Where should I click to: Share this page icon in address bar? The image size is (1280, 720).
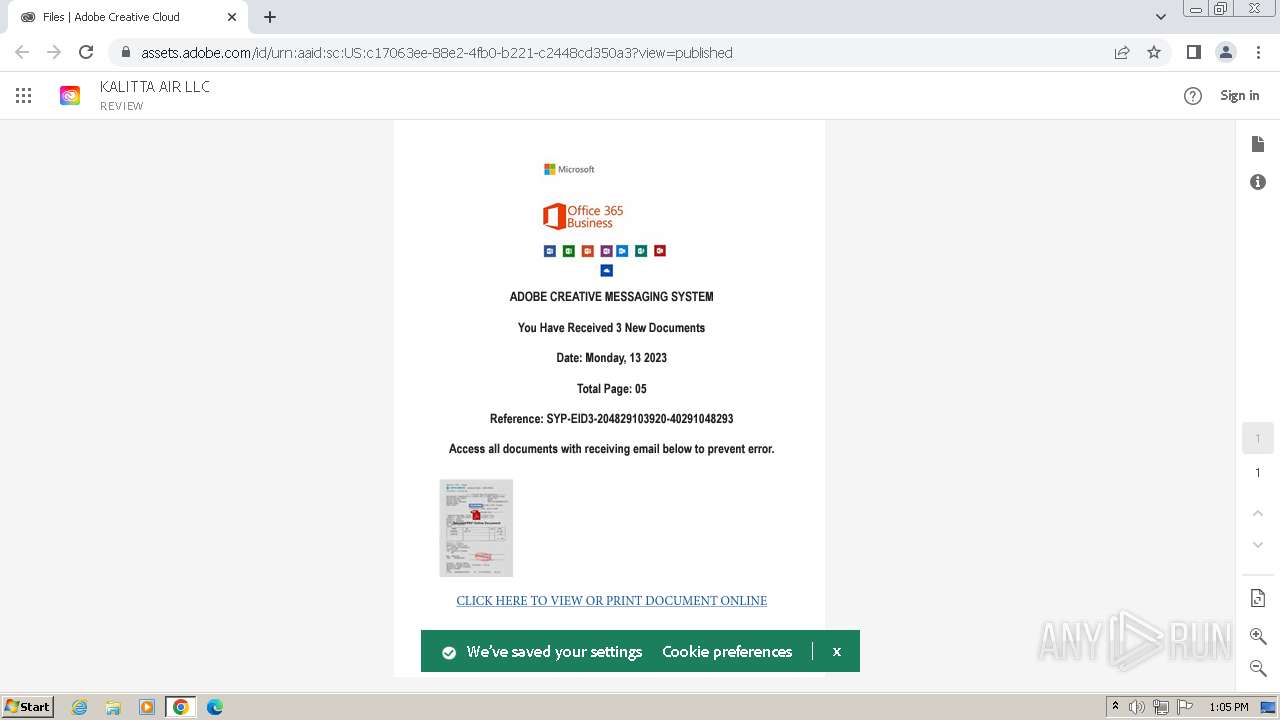coord(1122,53)
